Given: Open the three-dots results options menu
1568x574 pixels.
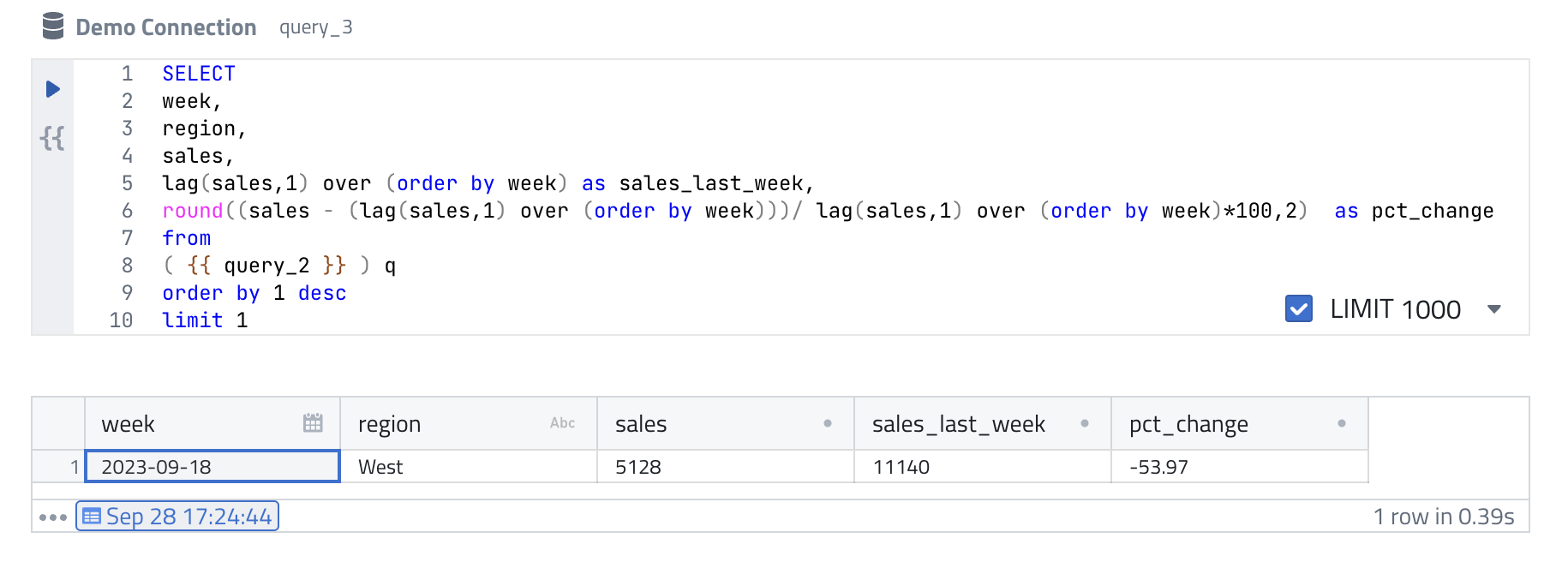Looking at the screenshot, I should tap(53, 517).
